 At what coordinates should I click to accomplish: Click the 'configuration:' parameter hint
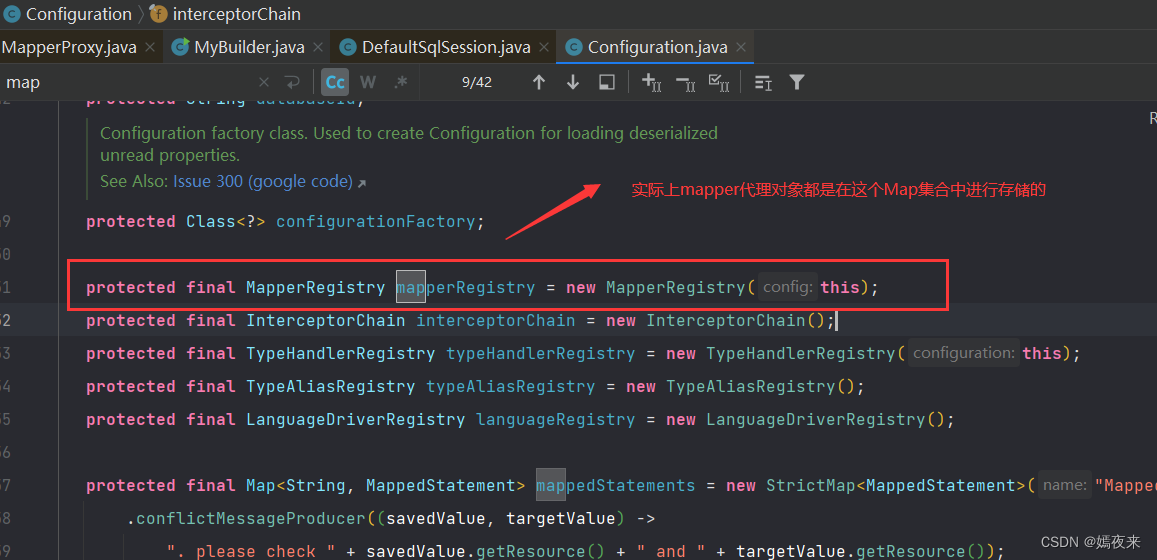click(963, 353)
